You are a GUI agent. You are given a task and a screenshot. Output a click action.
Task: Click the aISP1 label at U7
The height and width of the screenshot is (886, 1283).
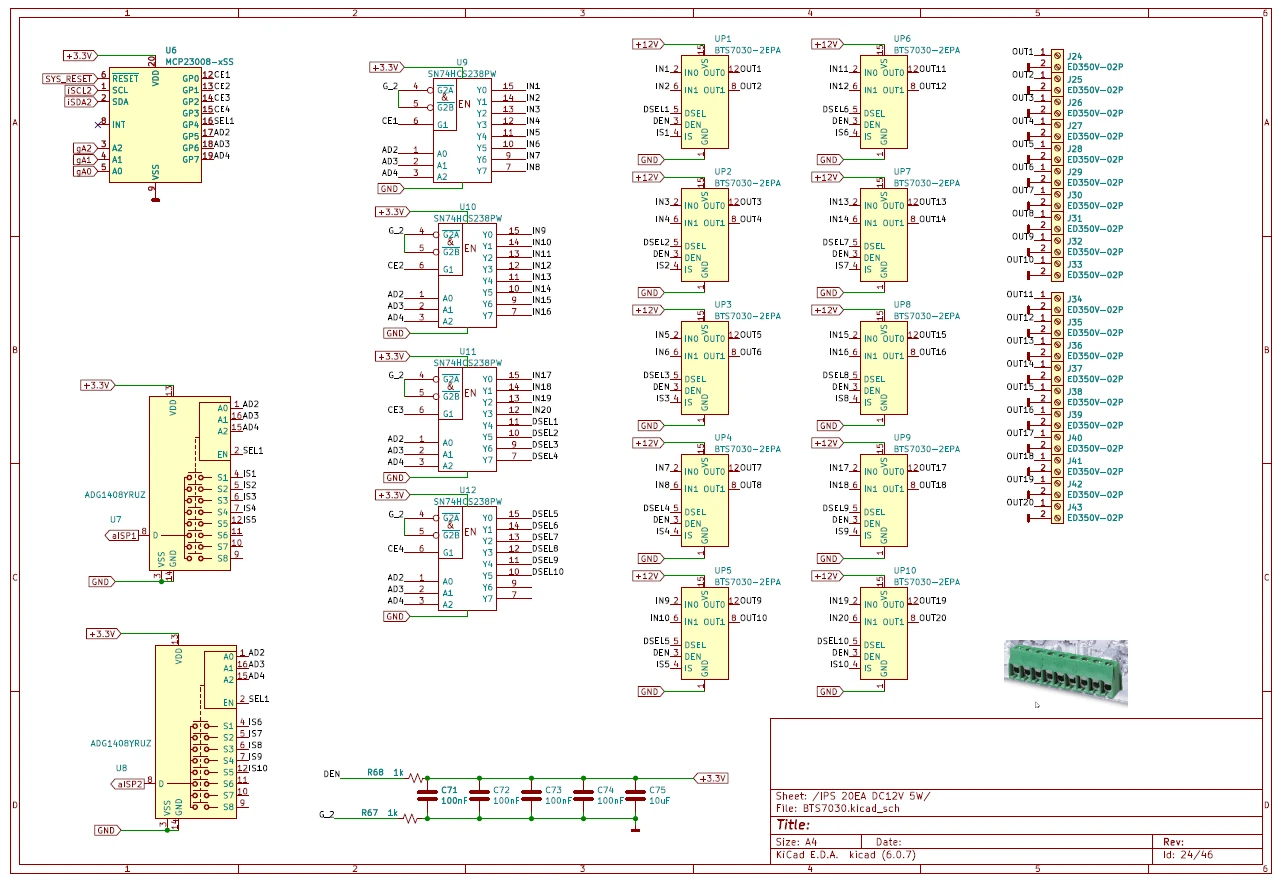(123, 535)
